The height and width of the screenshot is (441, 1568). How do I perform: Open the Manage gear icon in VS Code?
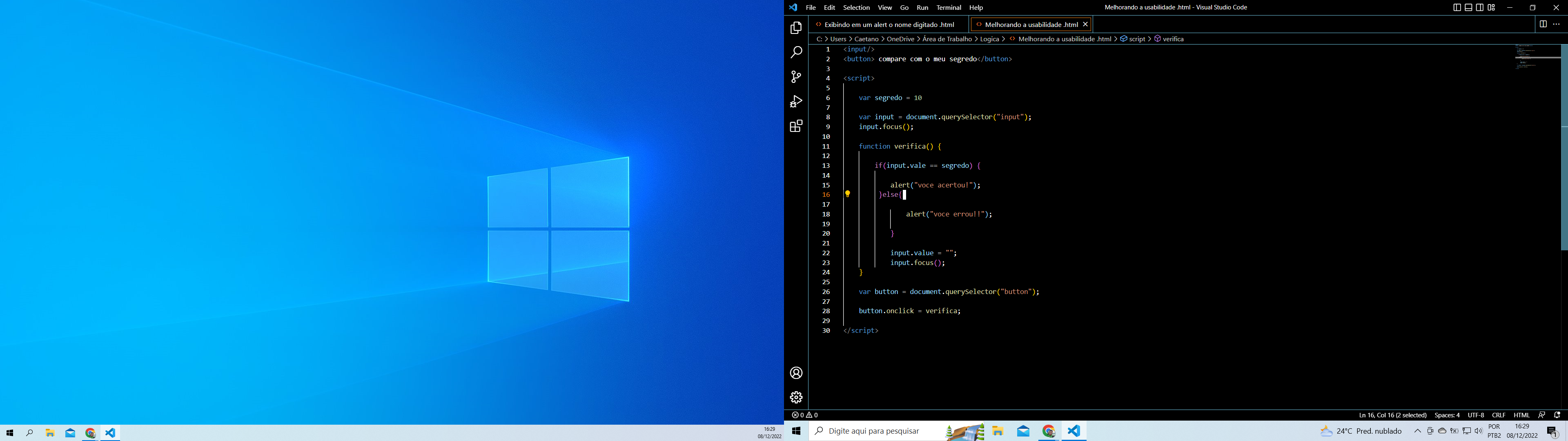point(795,397)
